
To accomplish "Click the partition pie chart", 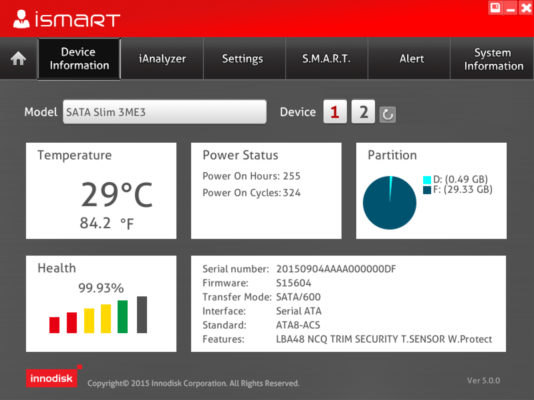I will pyautogui.click(x=389, y=203).
